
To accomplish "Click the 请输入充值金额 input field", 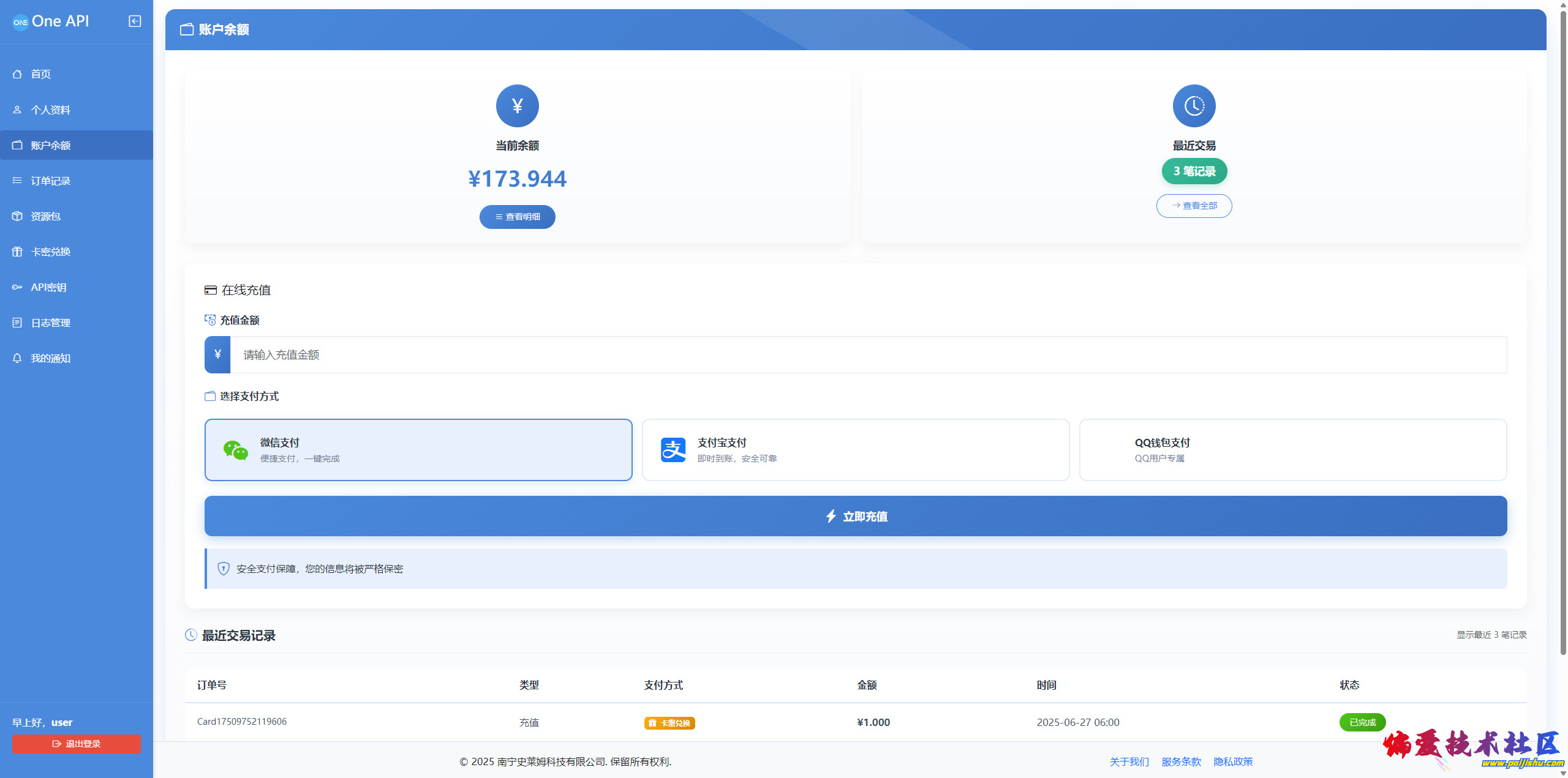I will pos(867,354).
